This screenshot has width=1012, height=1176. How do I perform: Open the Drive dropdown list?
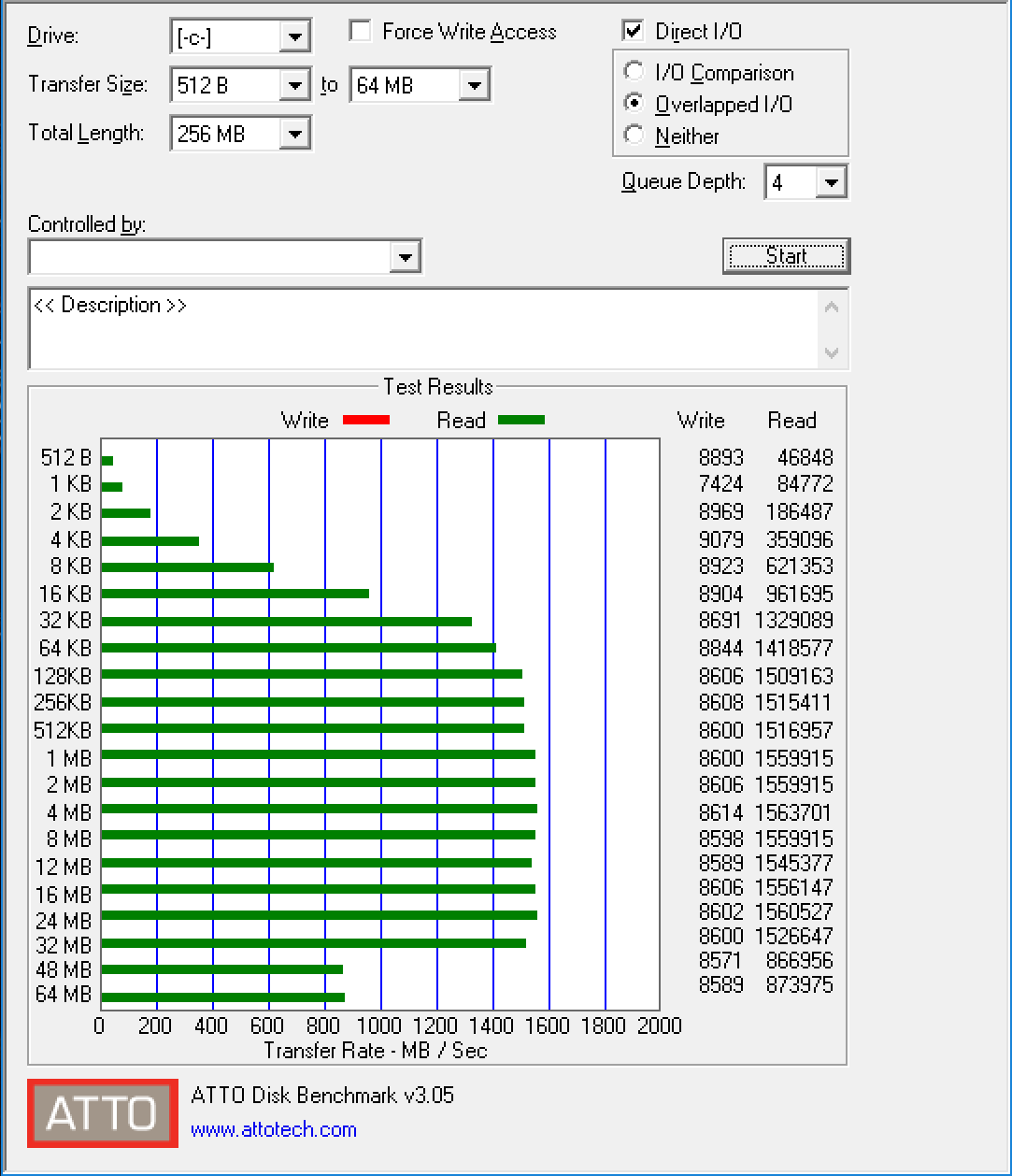pos(294,37)
